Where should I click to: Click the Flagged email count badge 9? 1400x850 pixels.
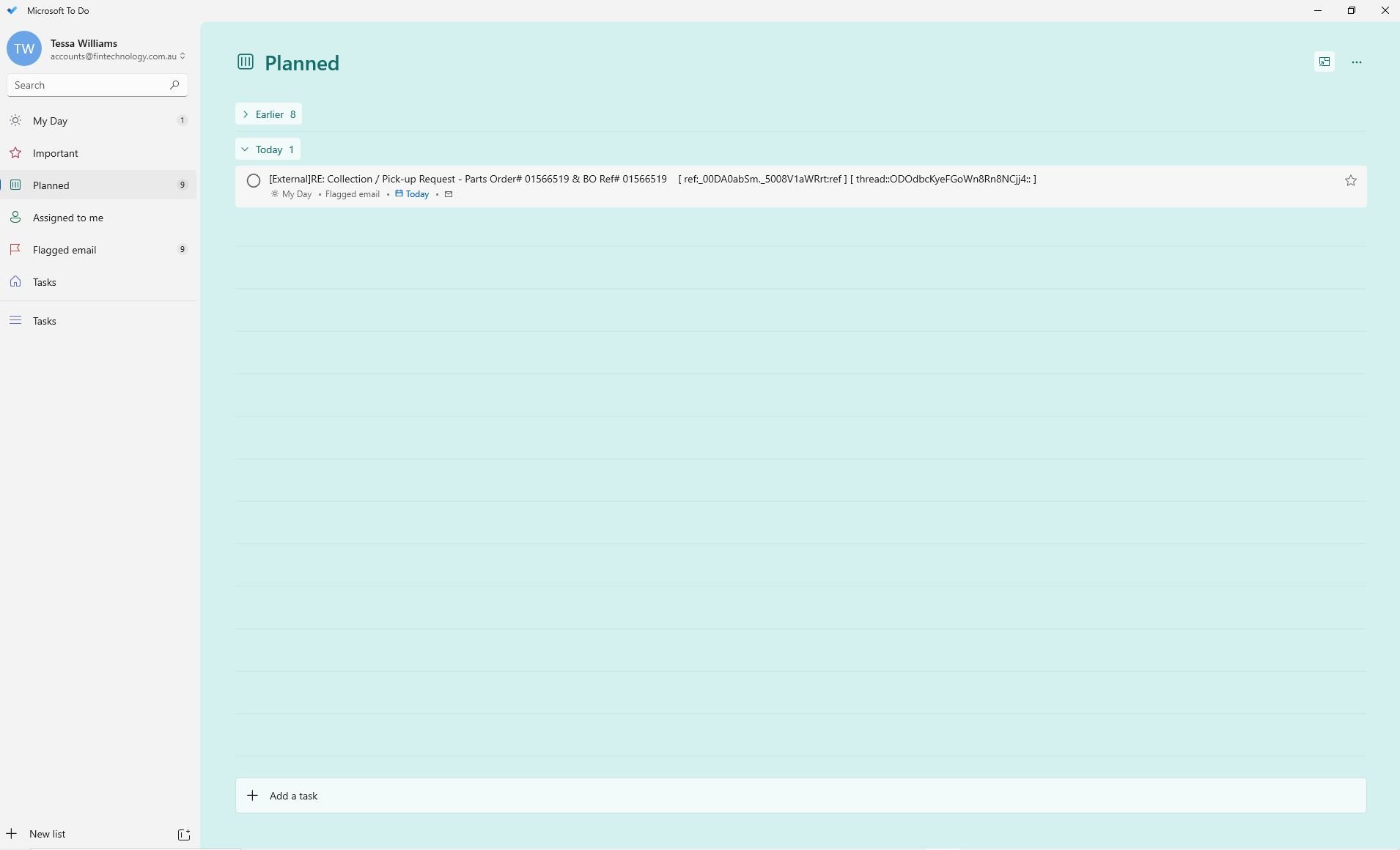[183, 250]
